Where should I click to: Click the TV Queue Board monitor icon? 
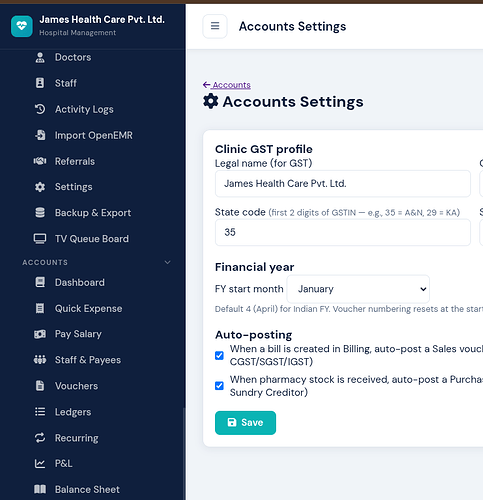(x=40, y=239)
